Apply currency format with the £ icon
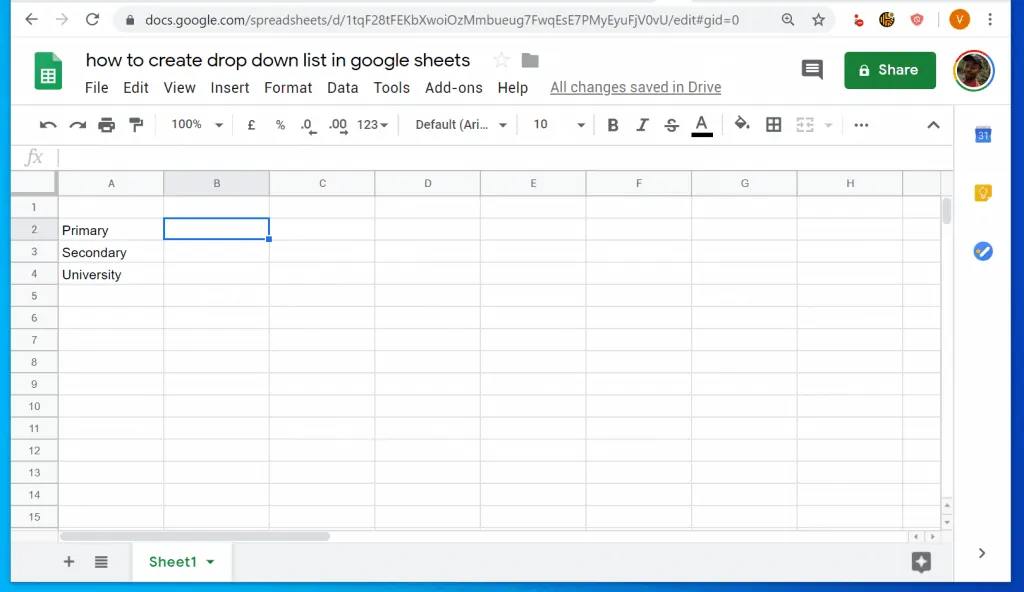 click(x=250, y=124)
